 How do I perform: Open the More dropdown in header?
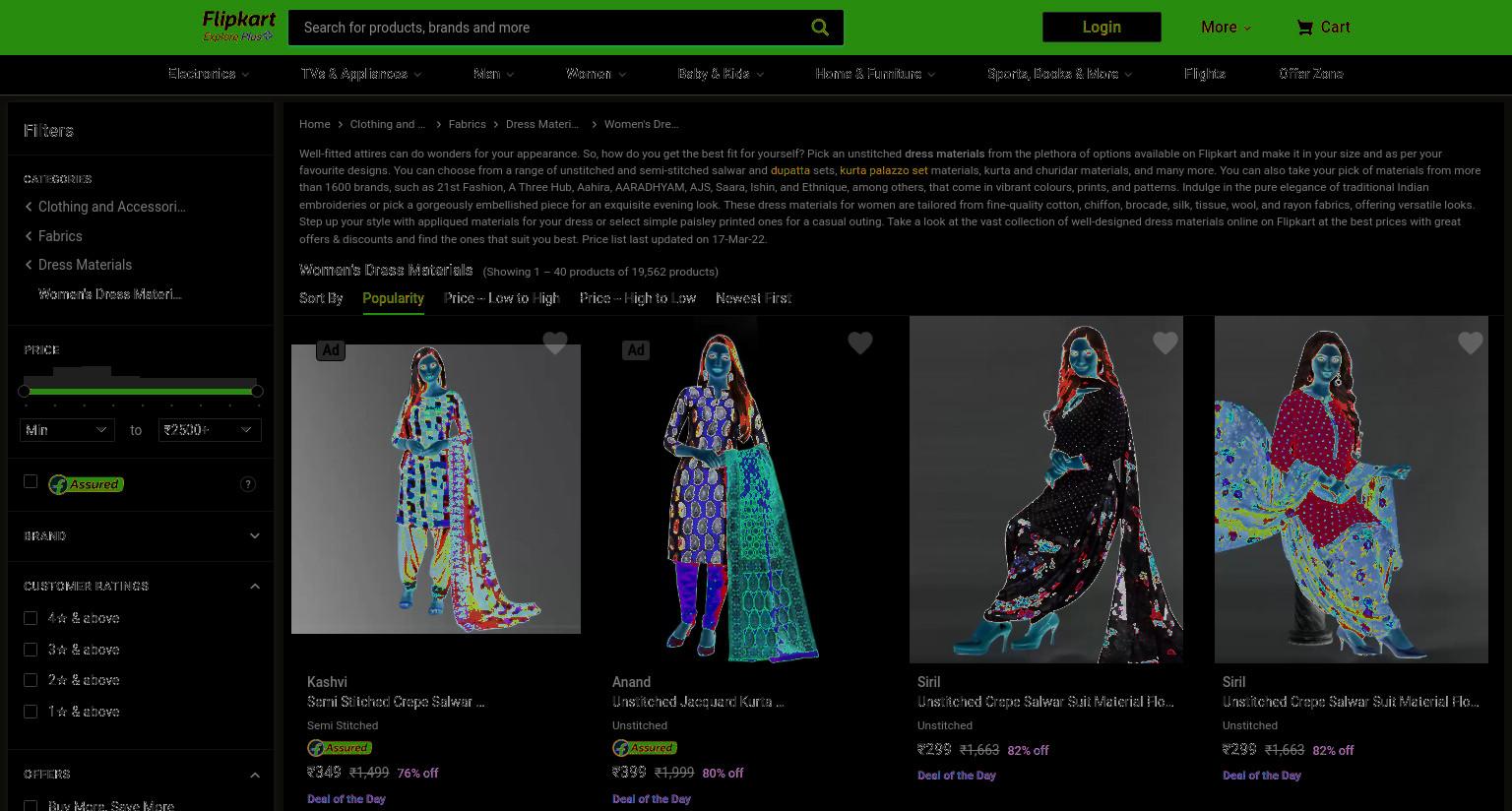pyautogui.click(x=1226, y=28)
